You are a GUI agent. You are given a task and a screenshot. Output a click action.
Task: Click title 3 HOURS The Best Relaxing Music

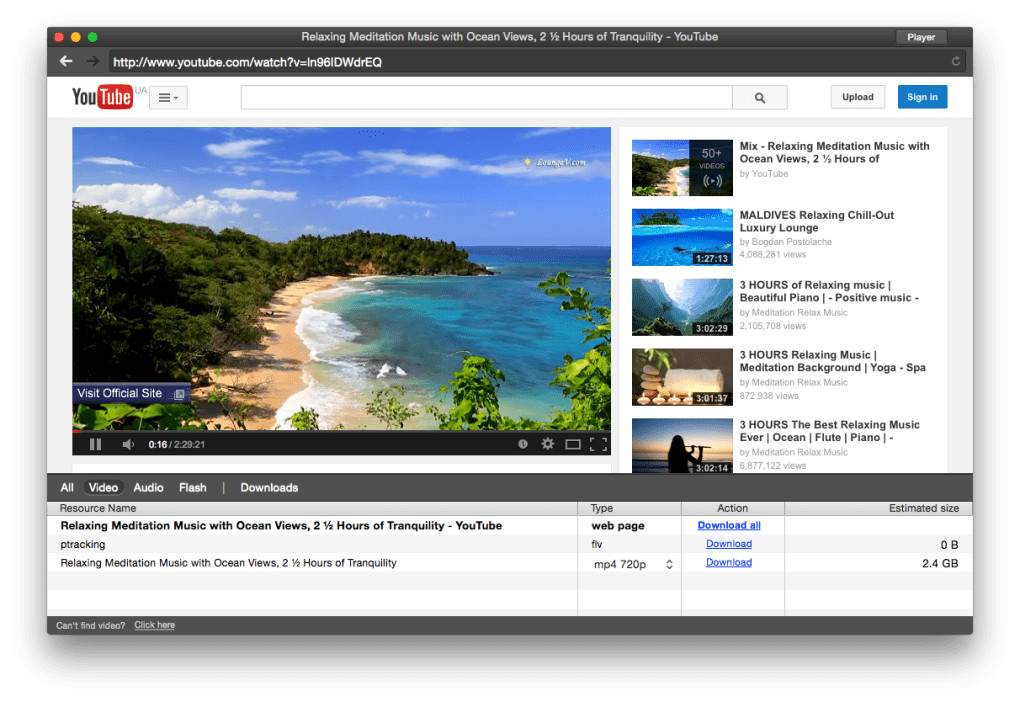point(829,431)
